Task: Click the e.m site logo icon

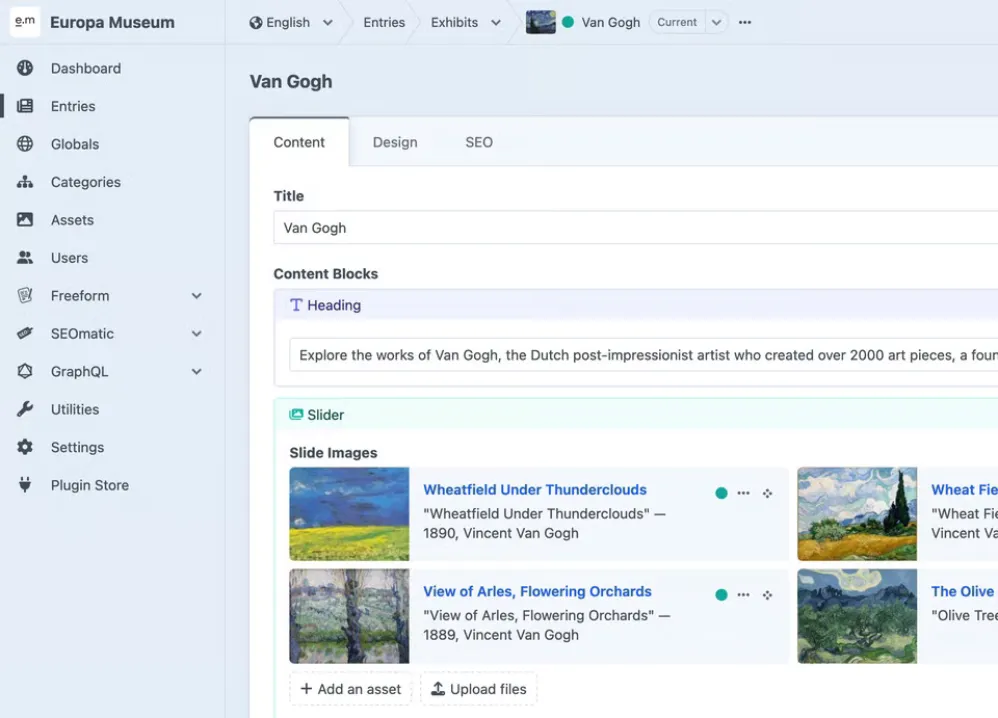Action: [x=25, y=22]
